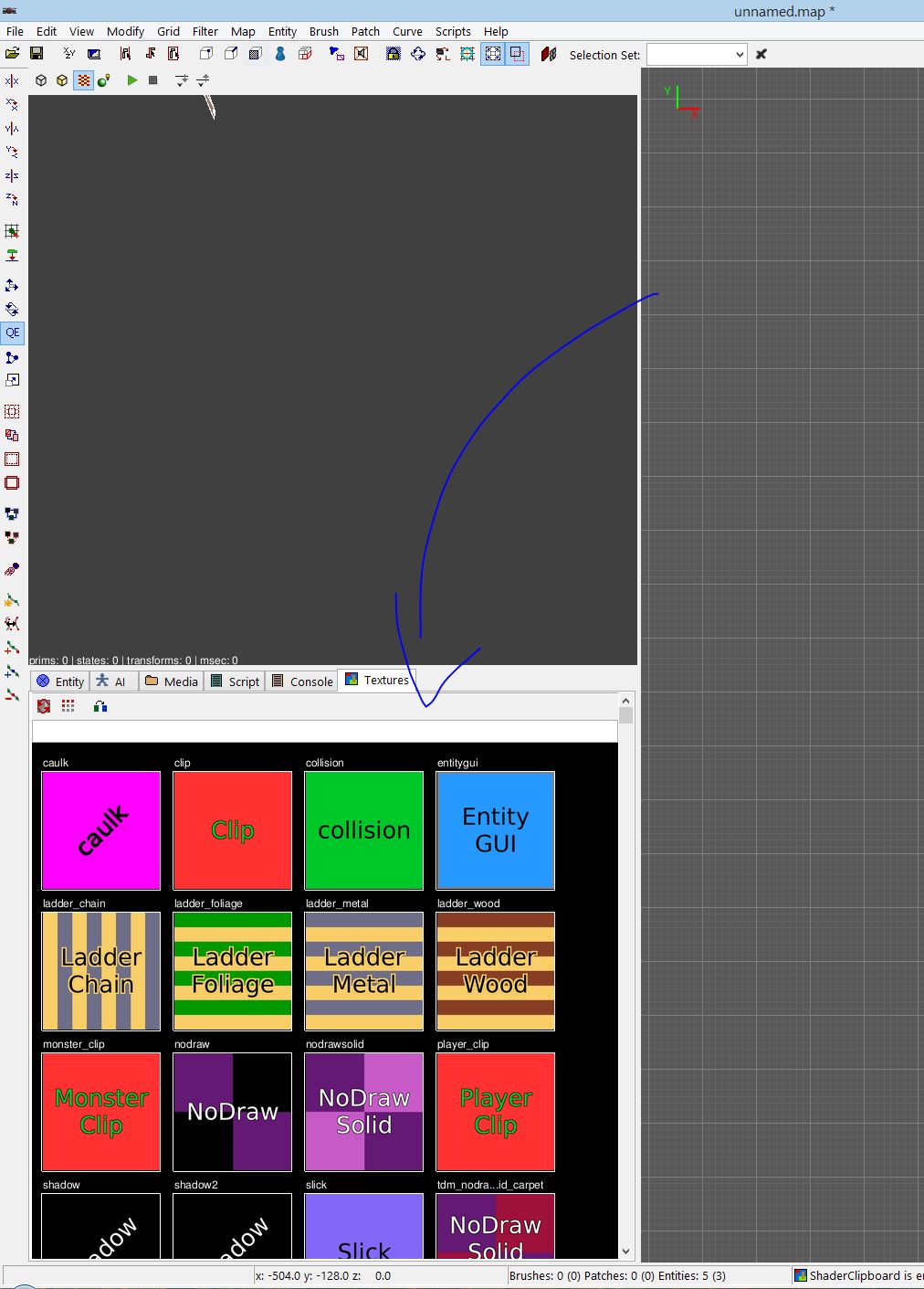924x1289 pixels.
Task: Click the lighting mode green sphere icon
Action: tap(104, 80)
